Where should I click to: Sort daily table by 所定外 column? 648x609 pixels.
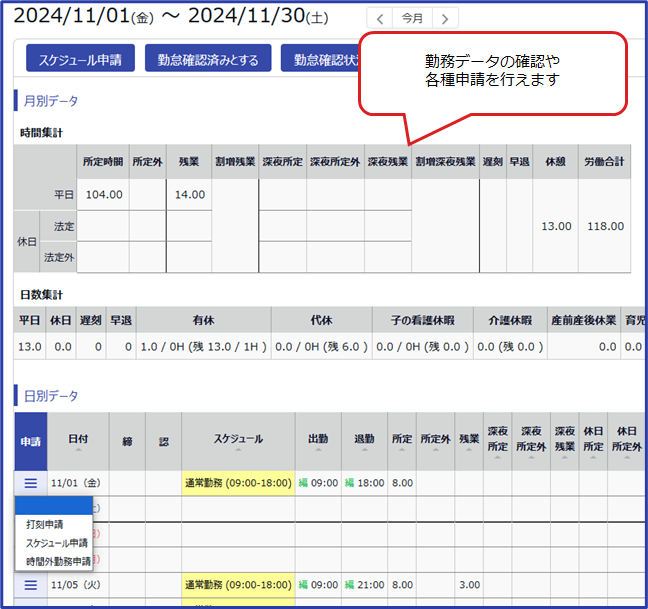(436, 441)
